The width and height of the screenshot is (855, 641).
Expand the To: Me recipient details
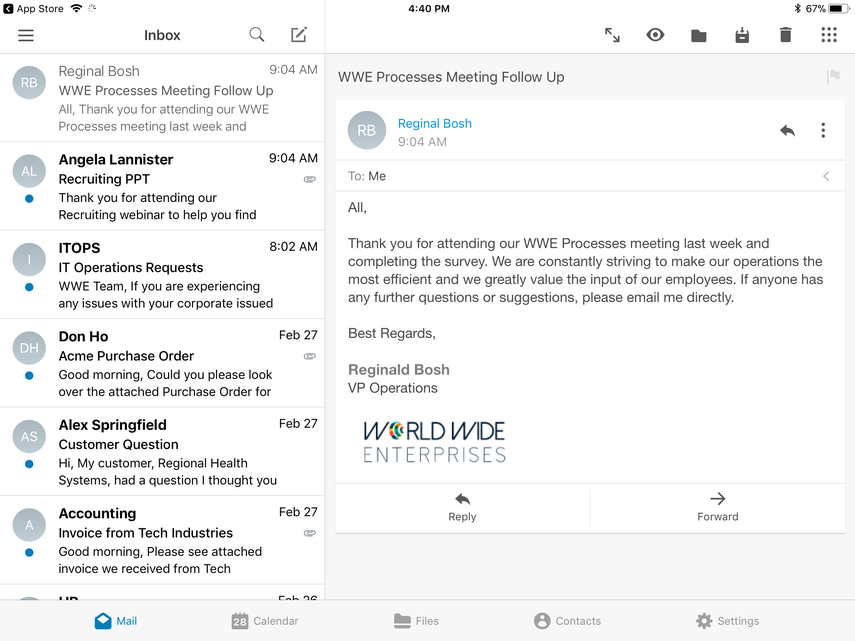click(x=826, y=176)
